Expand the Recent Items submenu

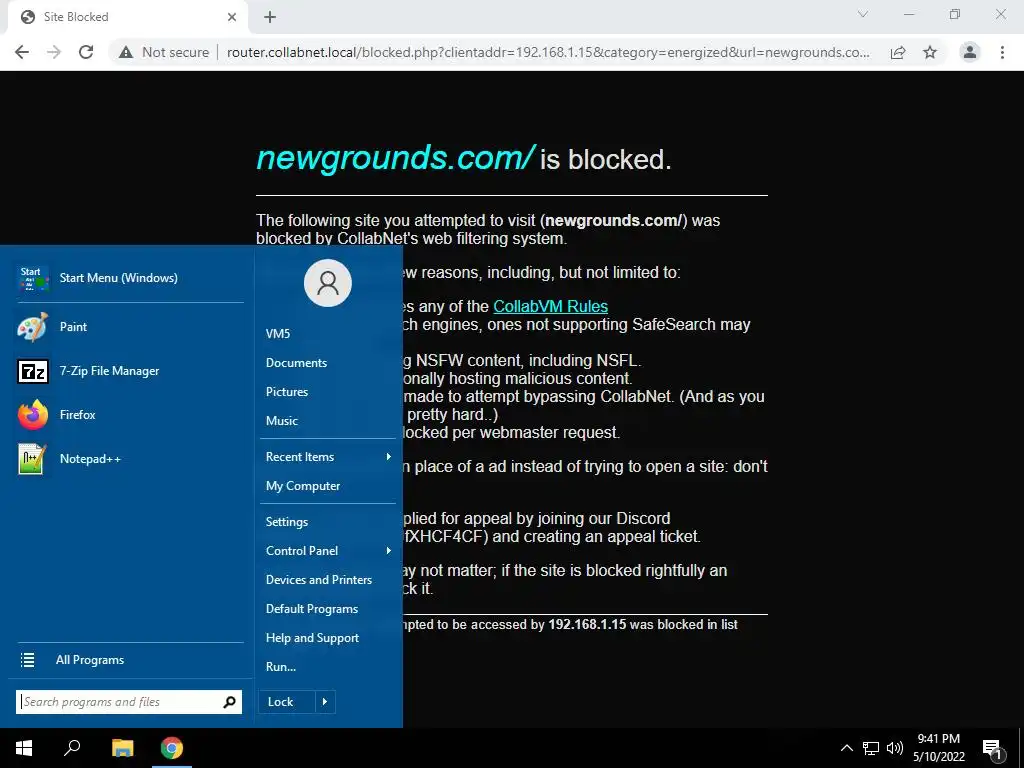[x=328, y=456]
